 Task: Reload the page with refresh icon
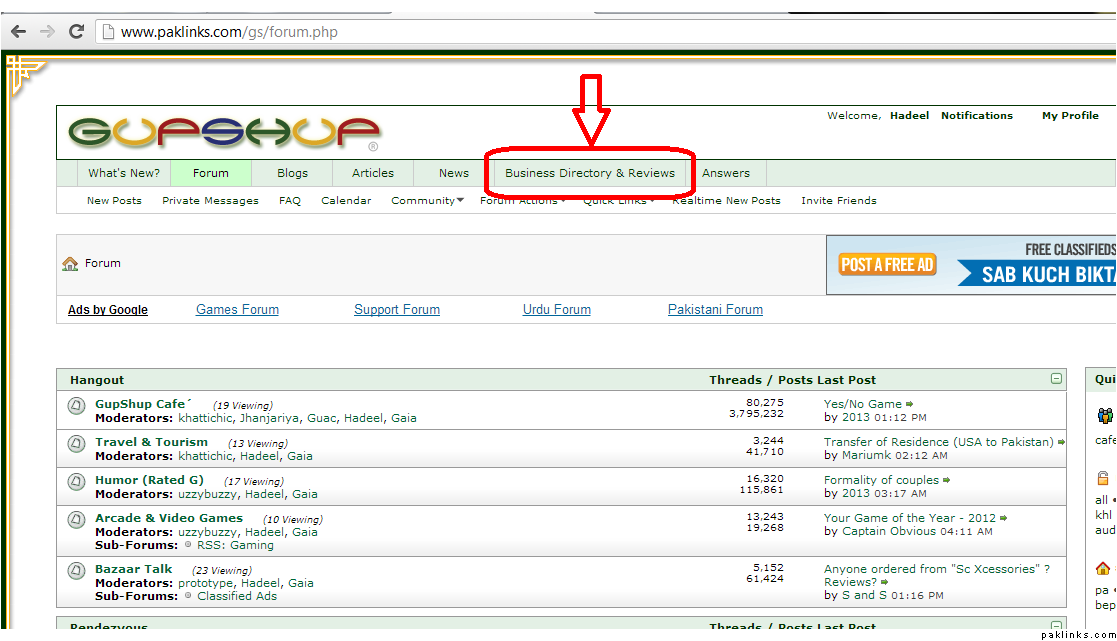pyautogui.click(x=76, y=31)
